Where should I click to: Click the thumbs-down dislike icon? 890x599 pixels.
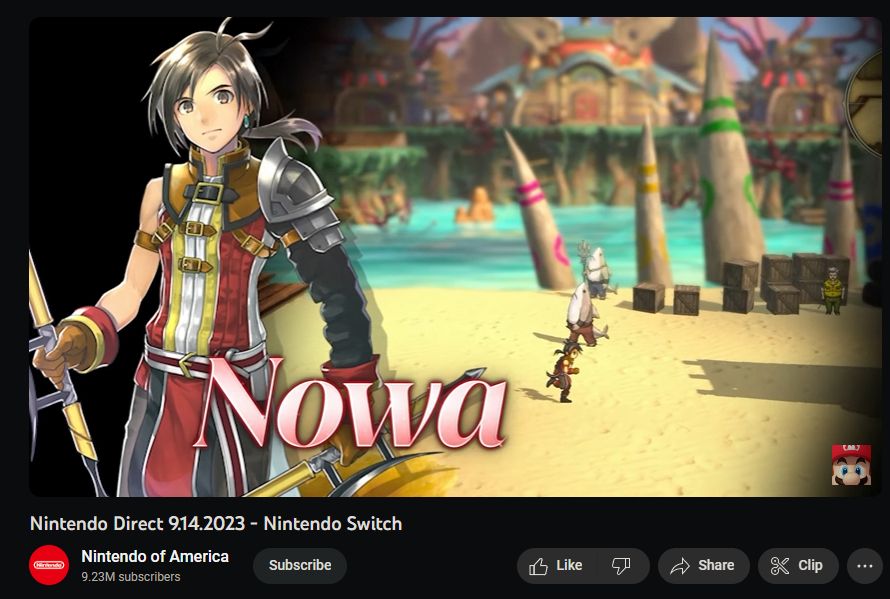pyautogui.click(x=621, y=566)
